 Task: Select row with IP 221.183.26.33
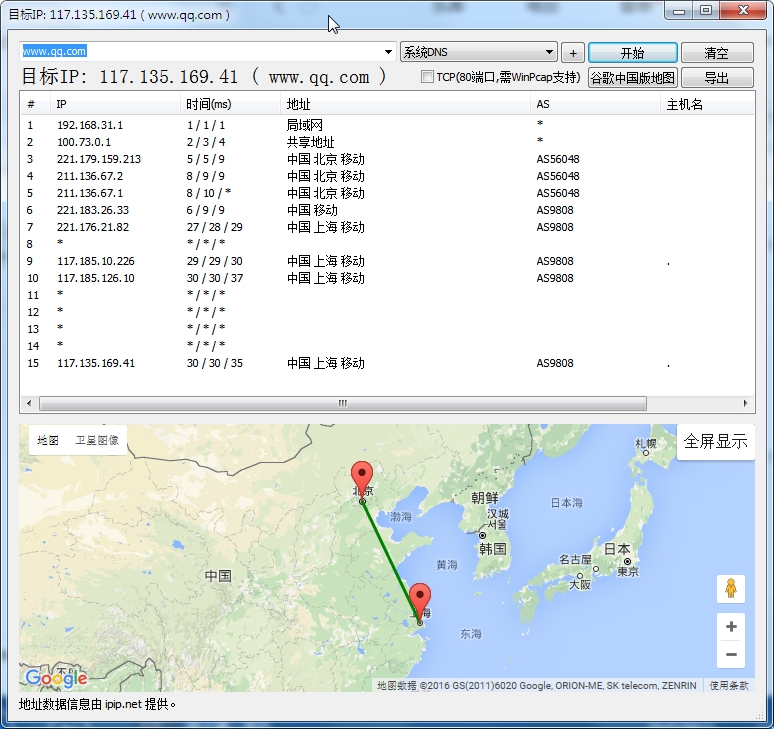coord(387,210)
